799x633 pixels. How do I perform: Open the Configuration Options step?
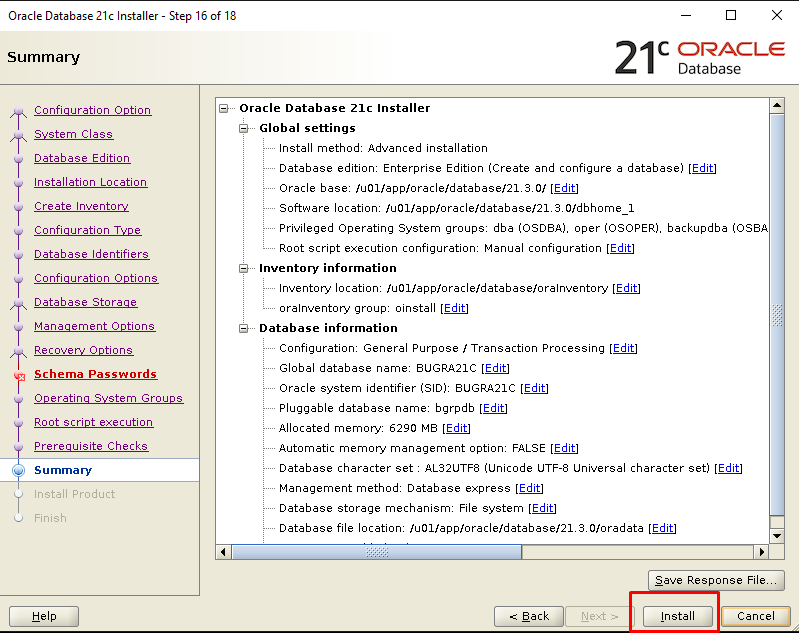click(96, 278)
